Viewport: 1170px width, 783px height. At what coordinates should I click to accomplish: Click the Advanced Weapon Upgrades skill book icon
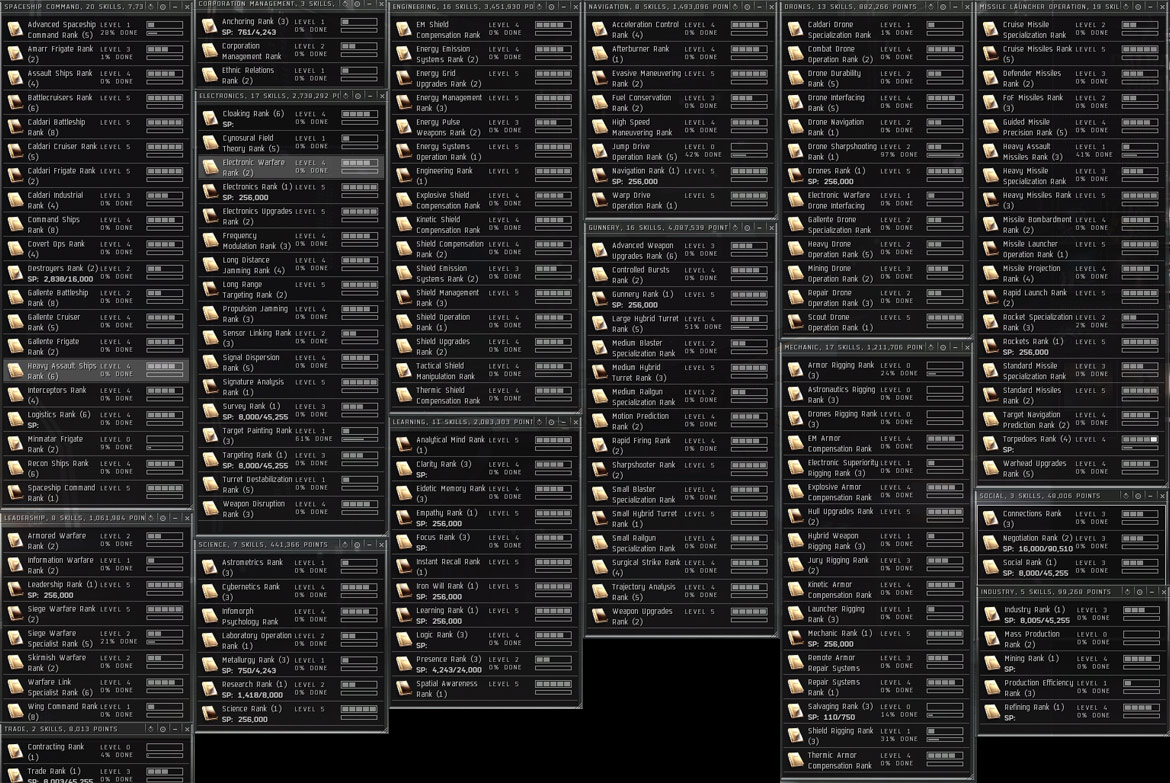(599, 251)
